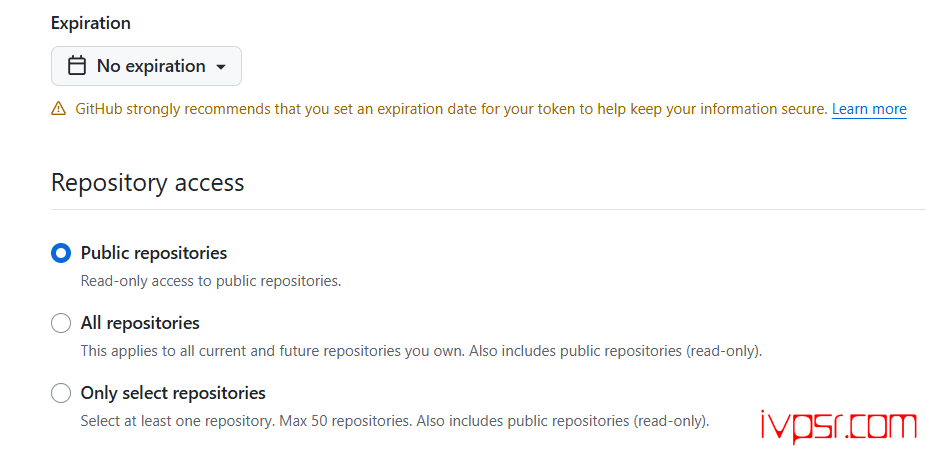
Task: Click the yellow warning triangle icon
Action: coord(59,109)
